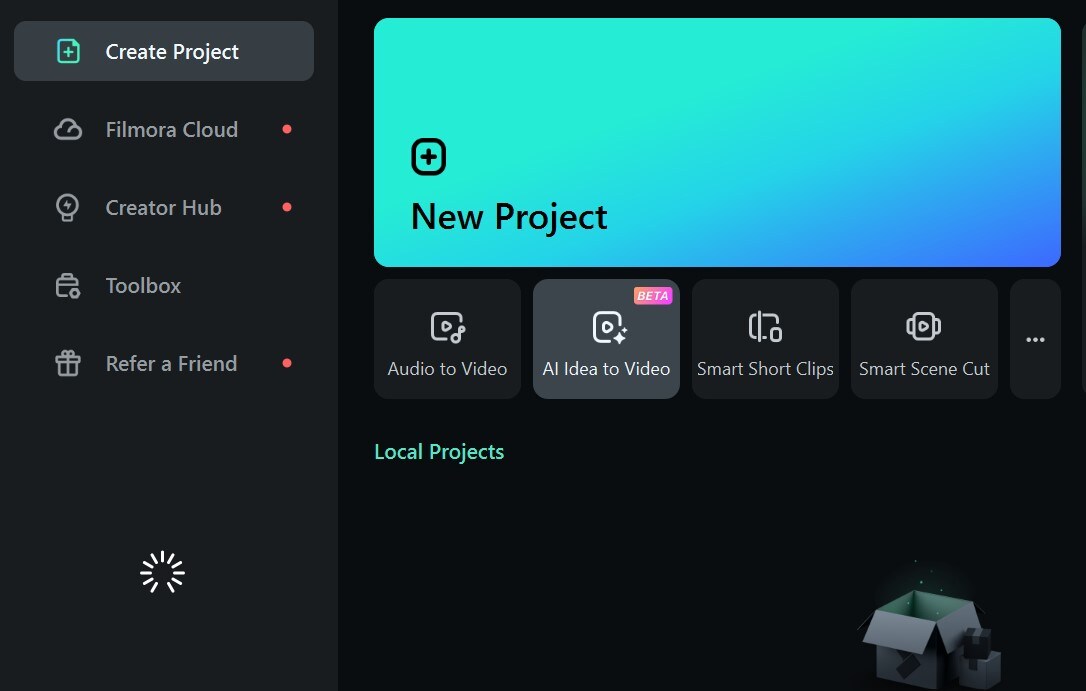Image resolution: width=1086 pixels, height=691 pixels.
Task: Launch the Audio to Video tool
Action: [x=447, y=339]
